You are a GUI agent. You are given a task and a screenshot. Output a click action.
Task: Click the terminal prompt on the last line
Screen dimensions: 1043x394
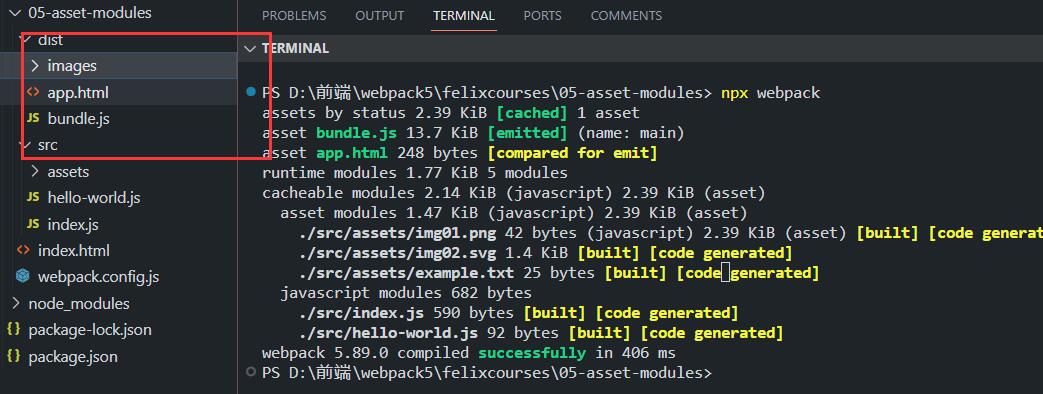[x=486, y=373]
